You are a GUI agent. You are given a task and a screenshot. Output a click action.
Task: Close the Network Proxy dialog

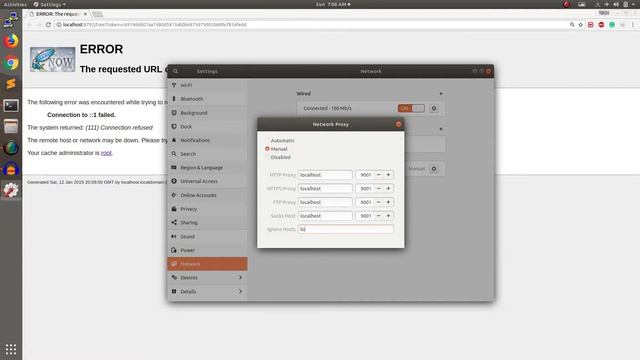click(x=398, y=124)
